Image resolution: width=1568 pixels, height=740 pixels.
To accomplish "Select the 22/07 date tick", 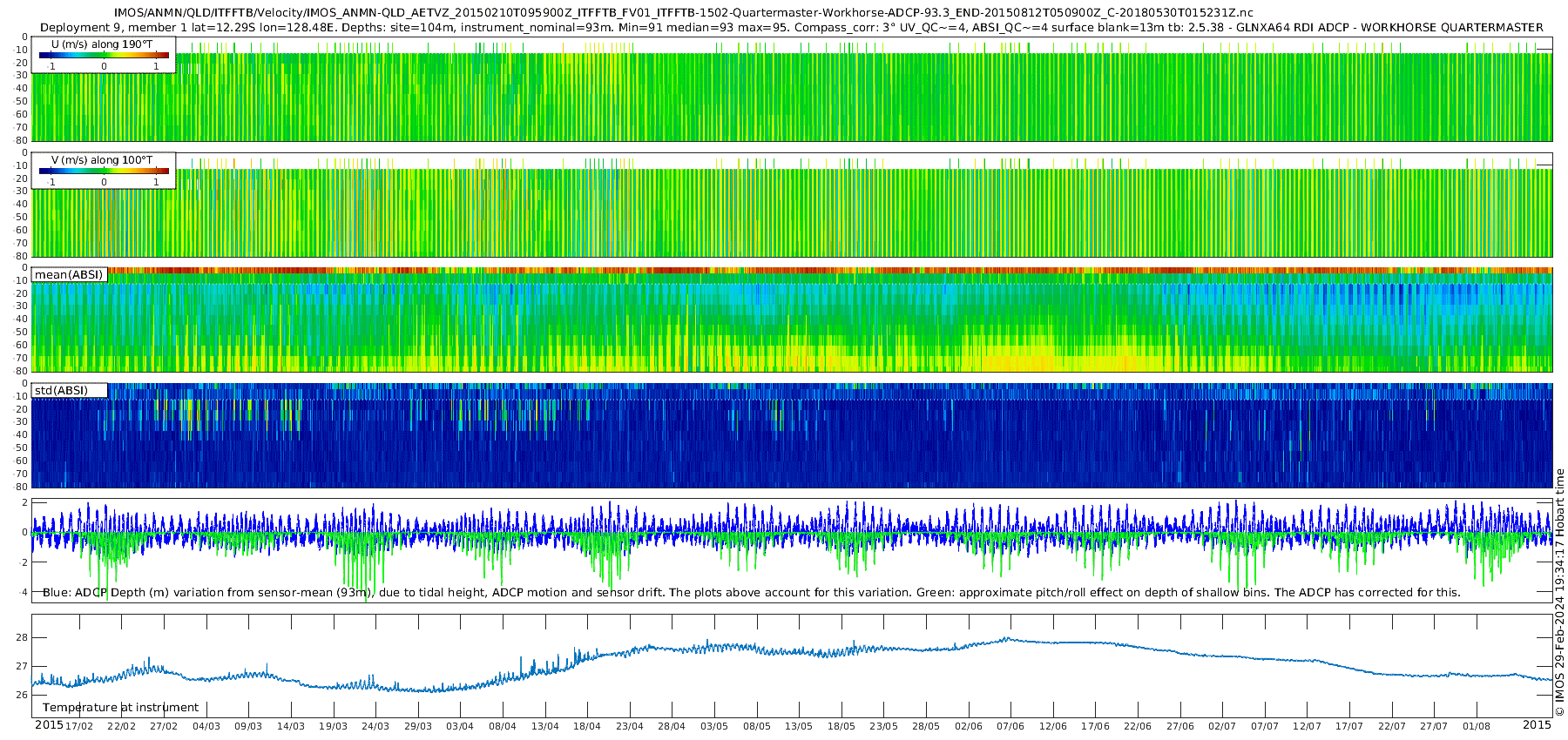I will click(1391, 726).
